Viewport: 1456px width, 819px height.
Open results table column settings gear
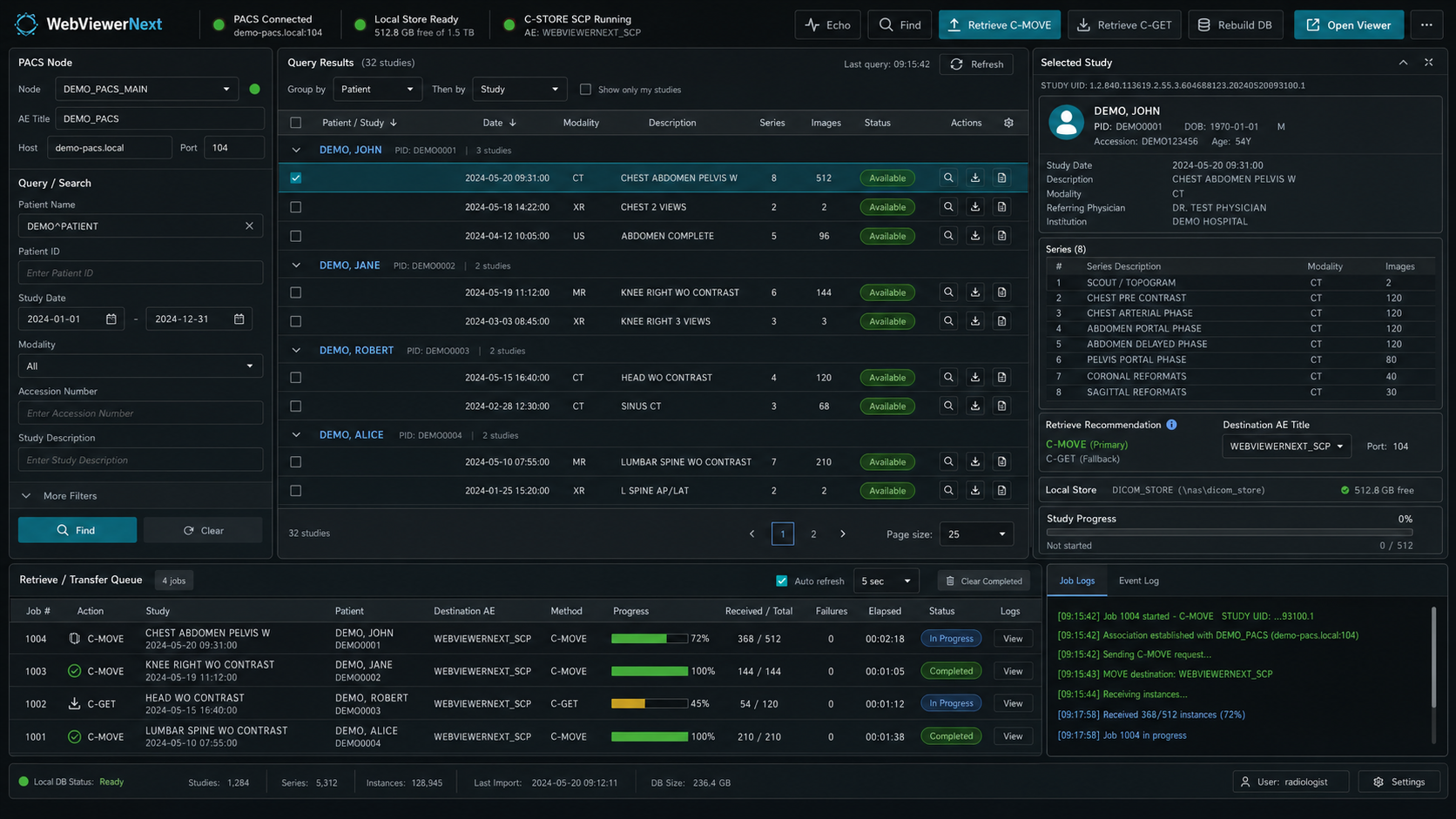(1008, 123)
